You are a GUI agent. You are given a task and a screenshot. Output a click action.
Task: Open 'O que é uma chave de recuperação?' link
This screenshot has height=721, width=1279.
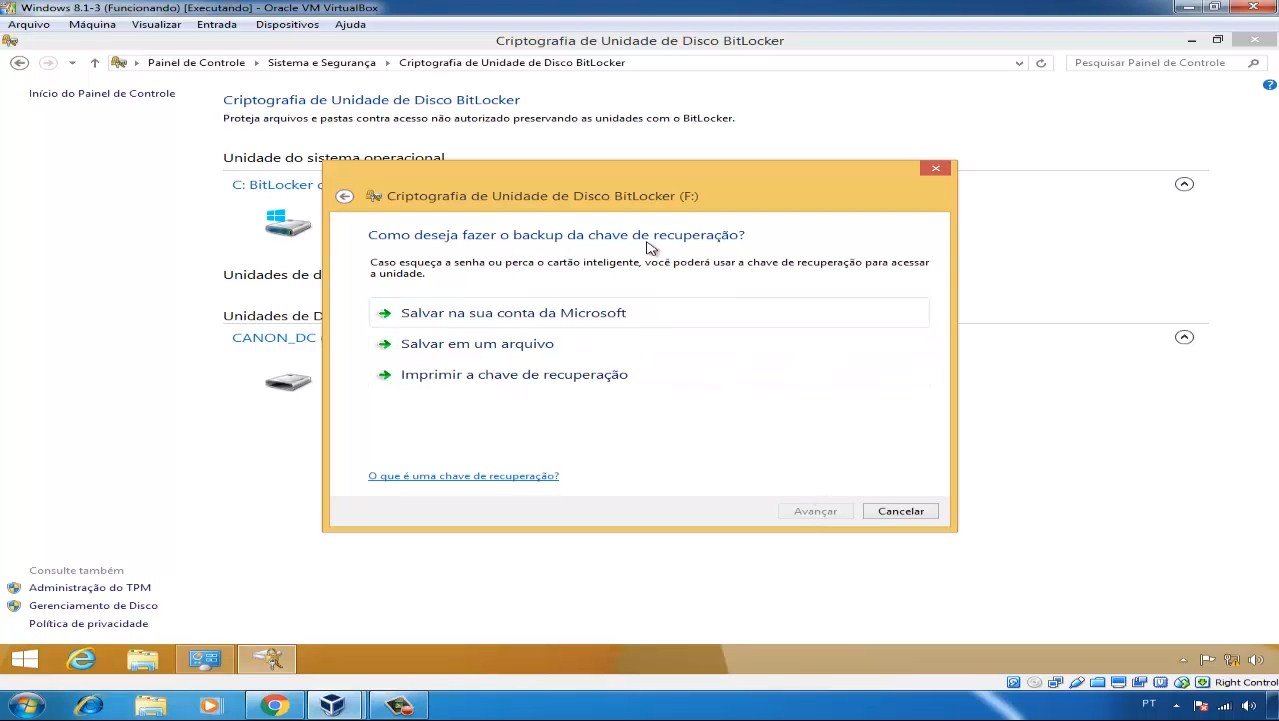tap(463, 476)
